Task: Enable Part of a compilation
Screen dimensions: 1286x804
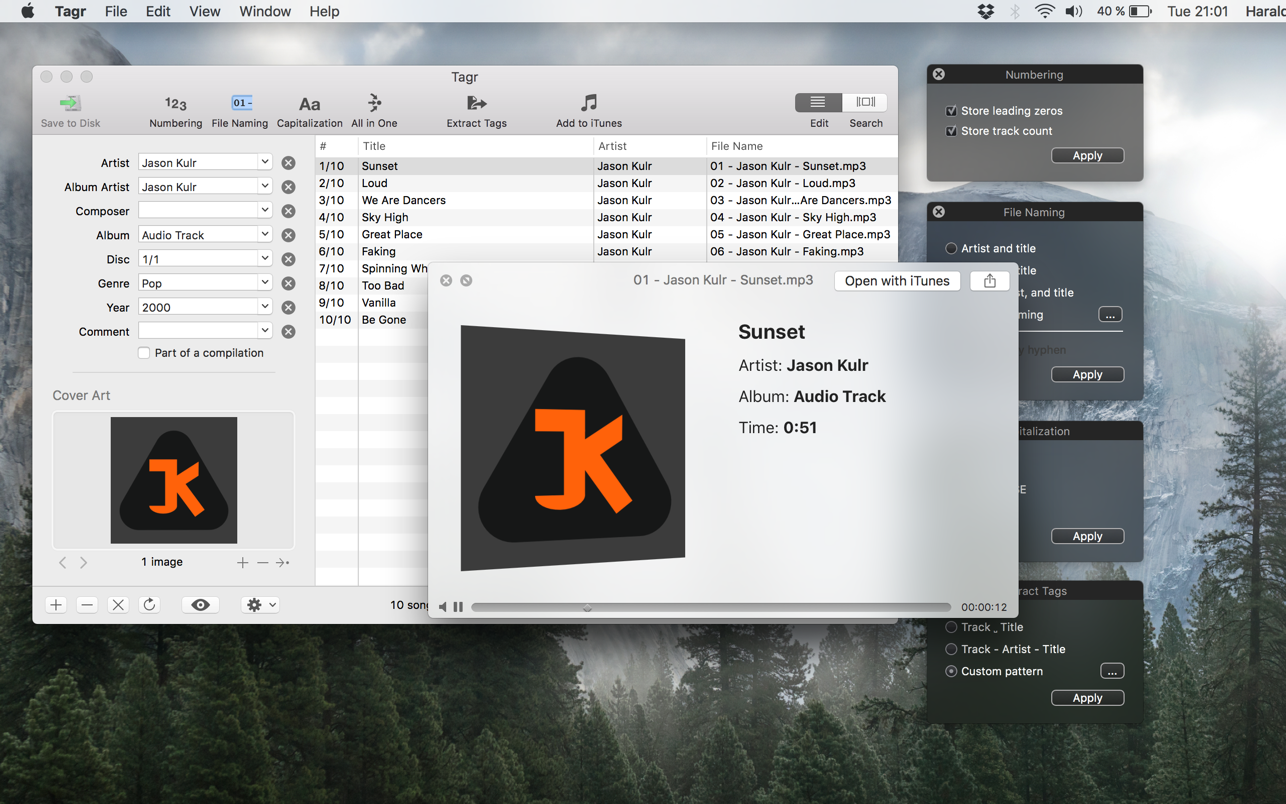Action: click(x=144, y=353)
